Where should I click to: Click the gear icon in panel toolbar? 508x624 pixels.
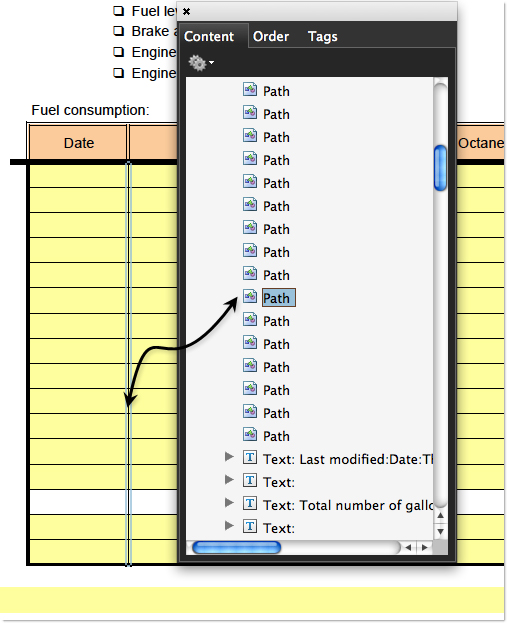point(197,63)
